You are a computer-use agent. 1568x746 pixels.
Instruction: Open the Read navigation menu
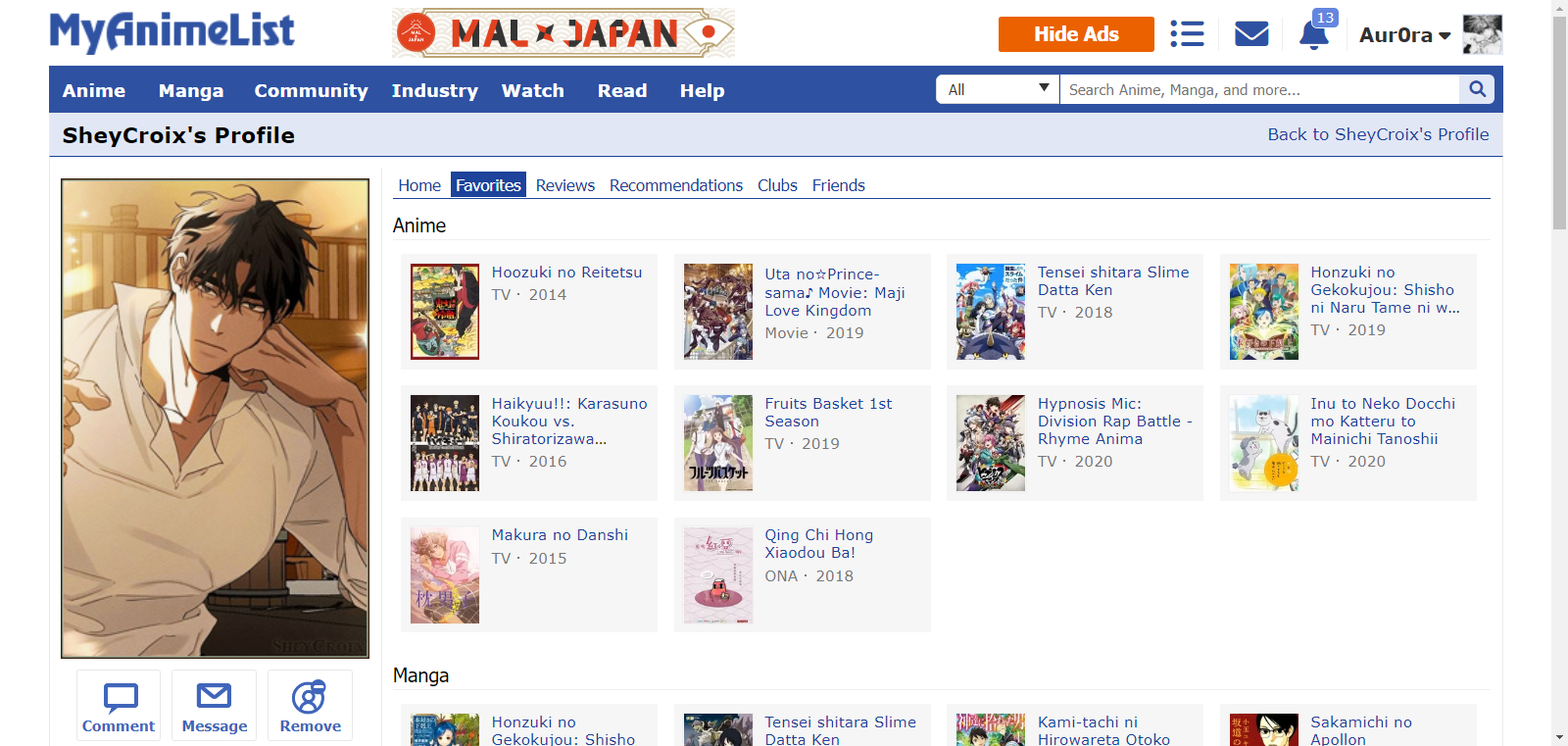click(x=622, y=90)
